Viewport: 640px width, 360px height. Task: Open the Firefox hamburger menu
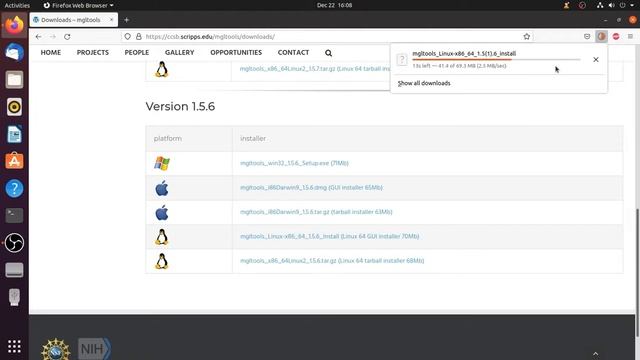point(630,37)
